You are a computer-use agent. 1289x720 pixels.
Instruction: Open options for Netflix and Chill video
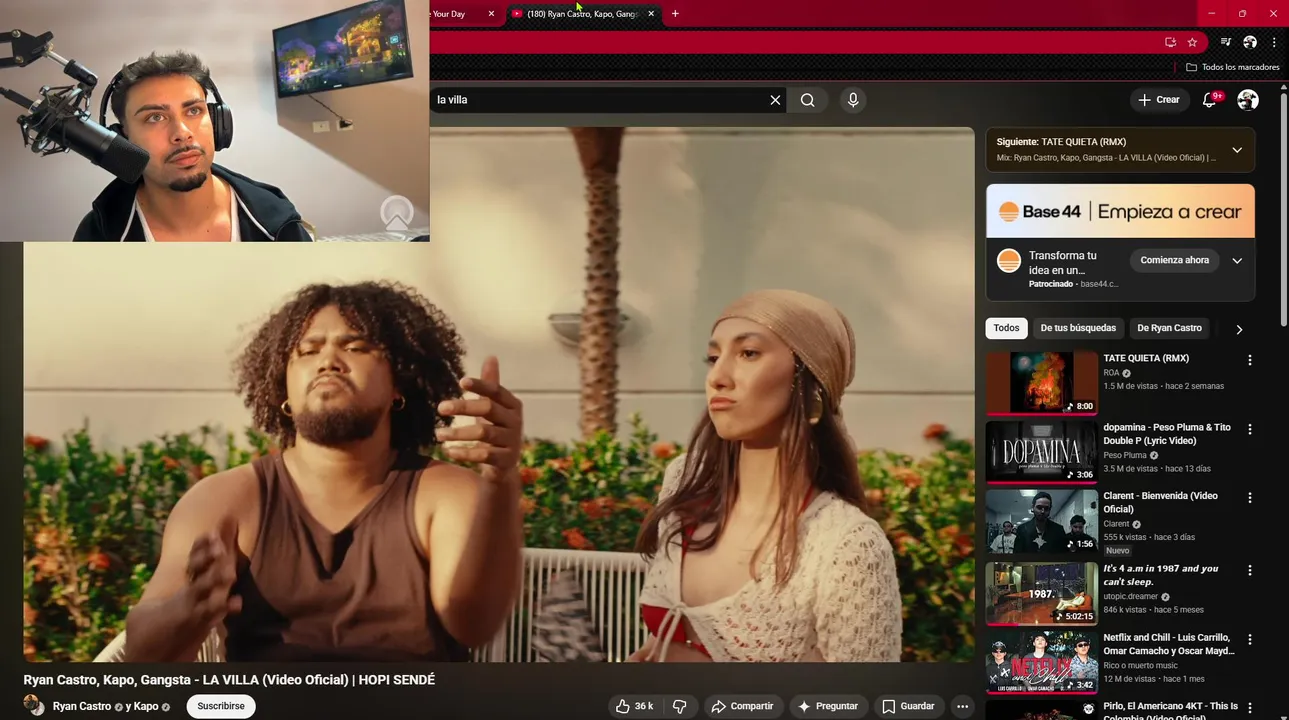[1249, 639]
